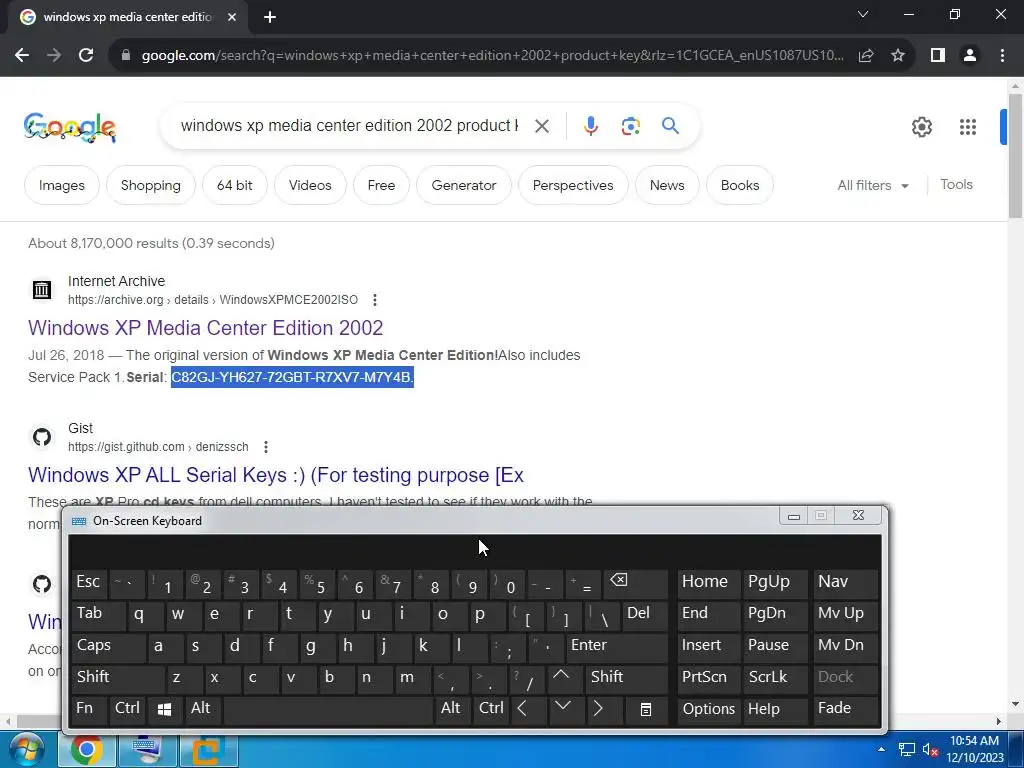Open the Windows Start orb
The image size is (1024, 768).
point(25,750)
